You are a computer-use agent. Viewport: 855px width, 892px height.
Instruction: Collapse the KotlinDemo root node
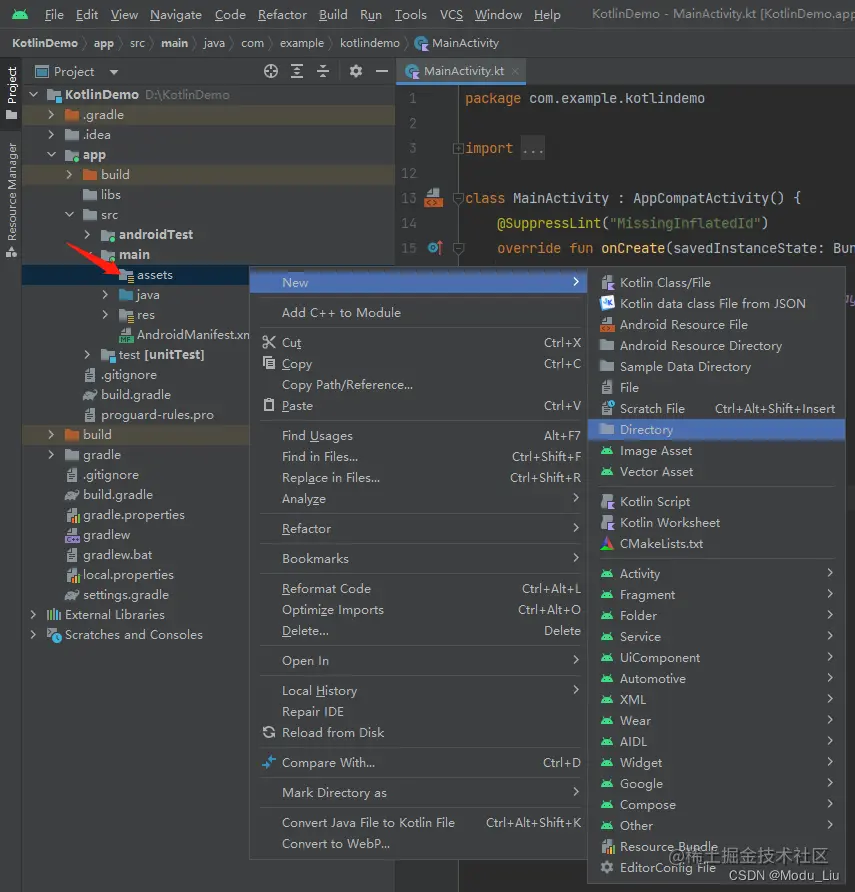34,94
